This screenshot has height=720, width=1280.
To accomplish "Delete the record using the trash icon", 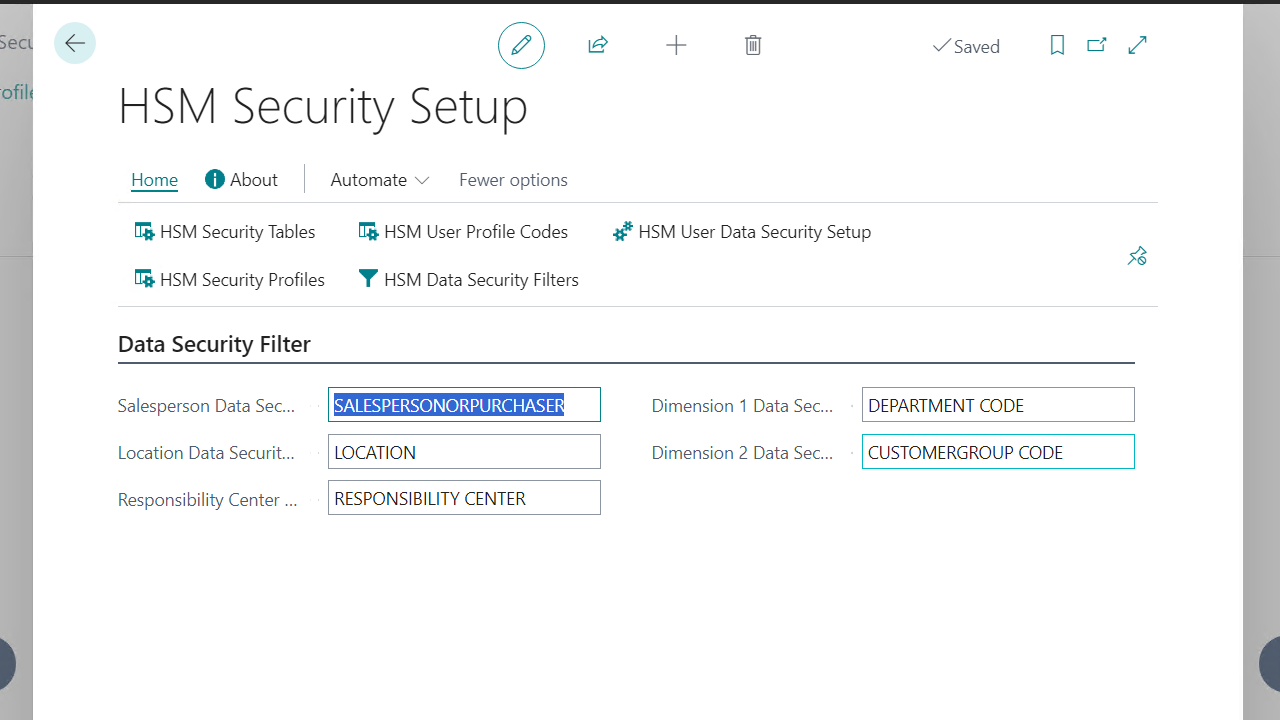I will click(753, 45).
